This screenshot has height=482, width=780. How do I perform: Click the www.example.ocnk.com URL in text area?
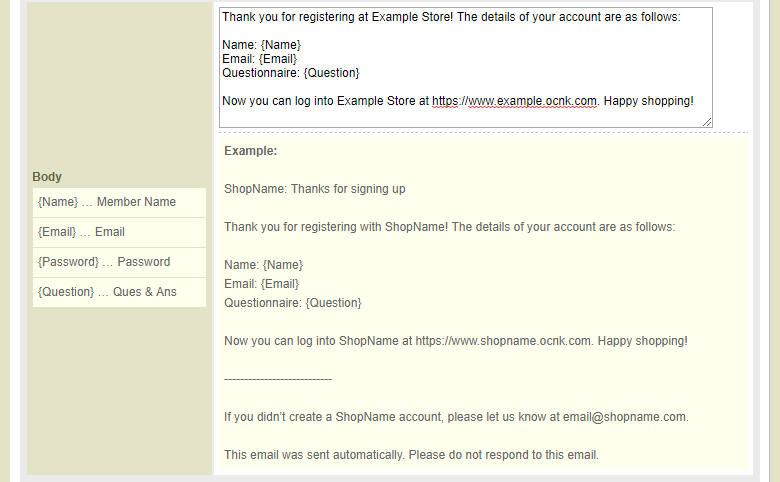[515, 101]
